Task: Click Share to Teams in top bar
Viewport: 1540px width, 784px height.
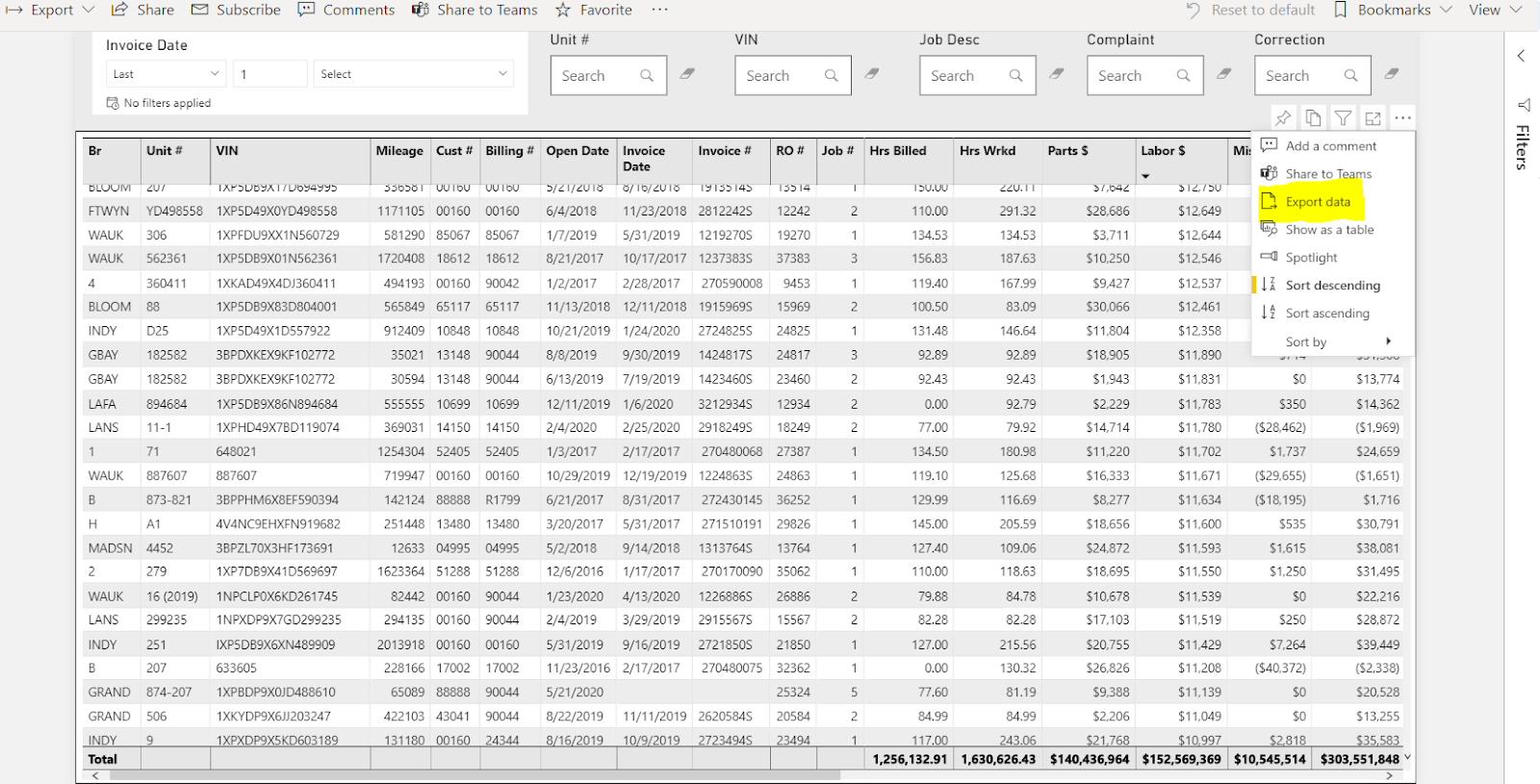Action: [475, 10]
